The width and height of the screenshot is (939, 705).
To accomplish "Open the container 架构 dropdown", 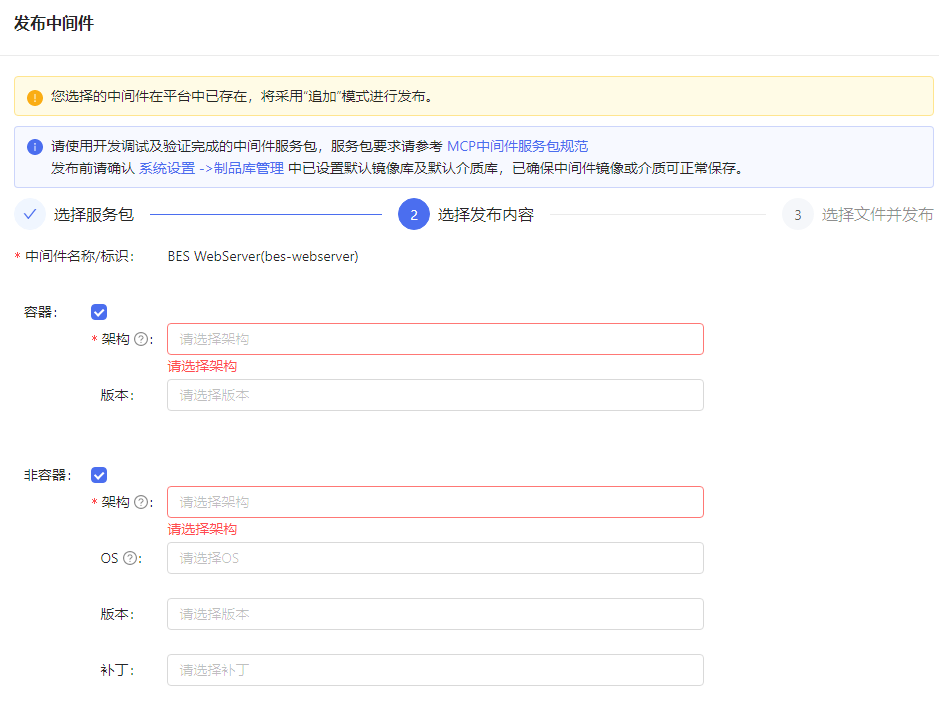I will [435, 339].
